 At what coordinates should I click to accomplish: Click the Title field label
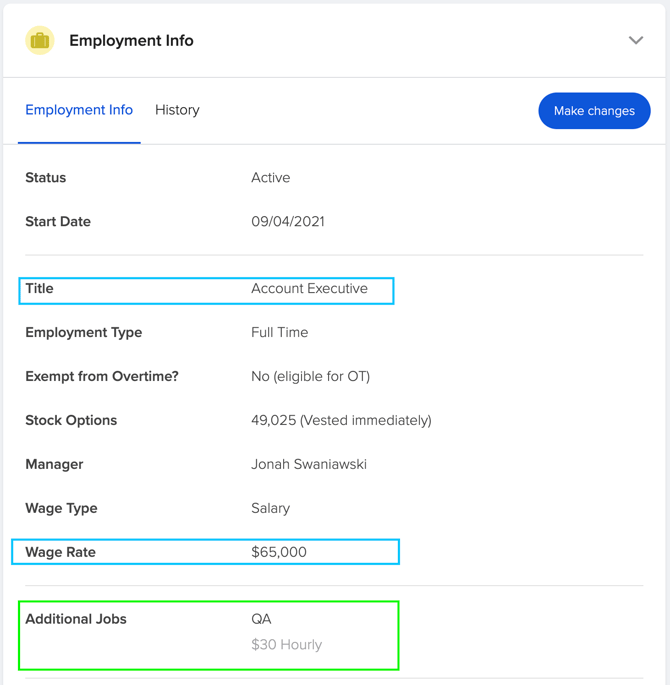pyautogui.click(x=39, y=288)
